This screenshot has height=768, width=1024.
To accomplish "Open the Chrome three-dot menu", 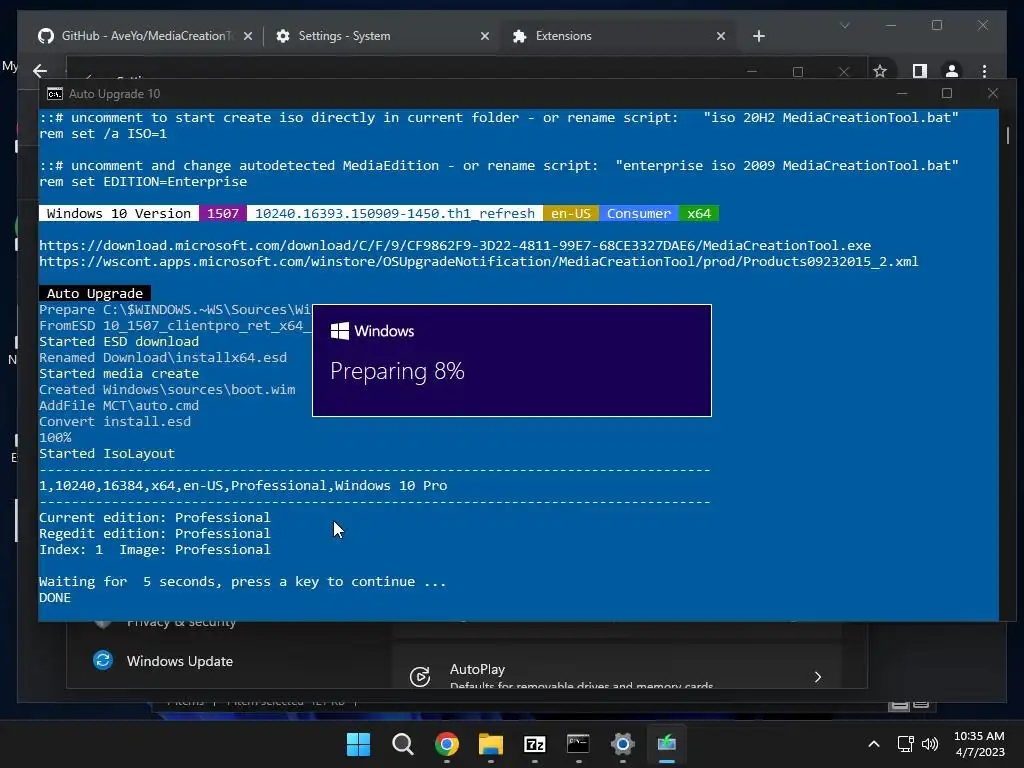I will point(984,71).
